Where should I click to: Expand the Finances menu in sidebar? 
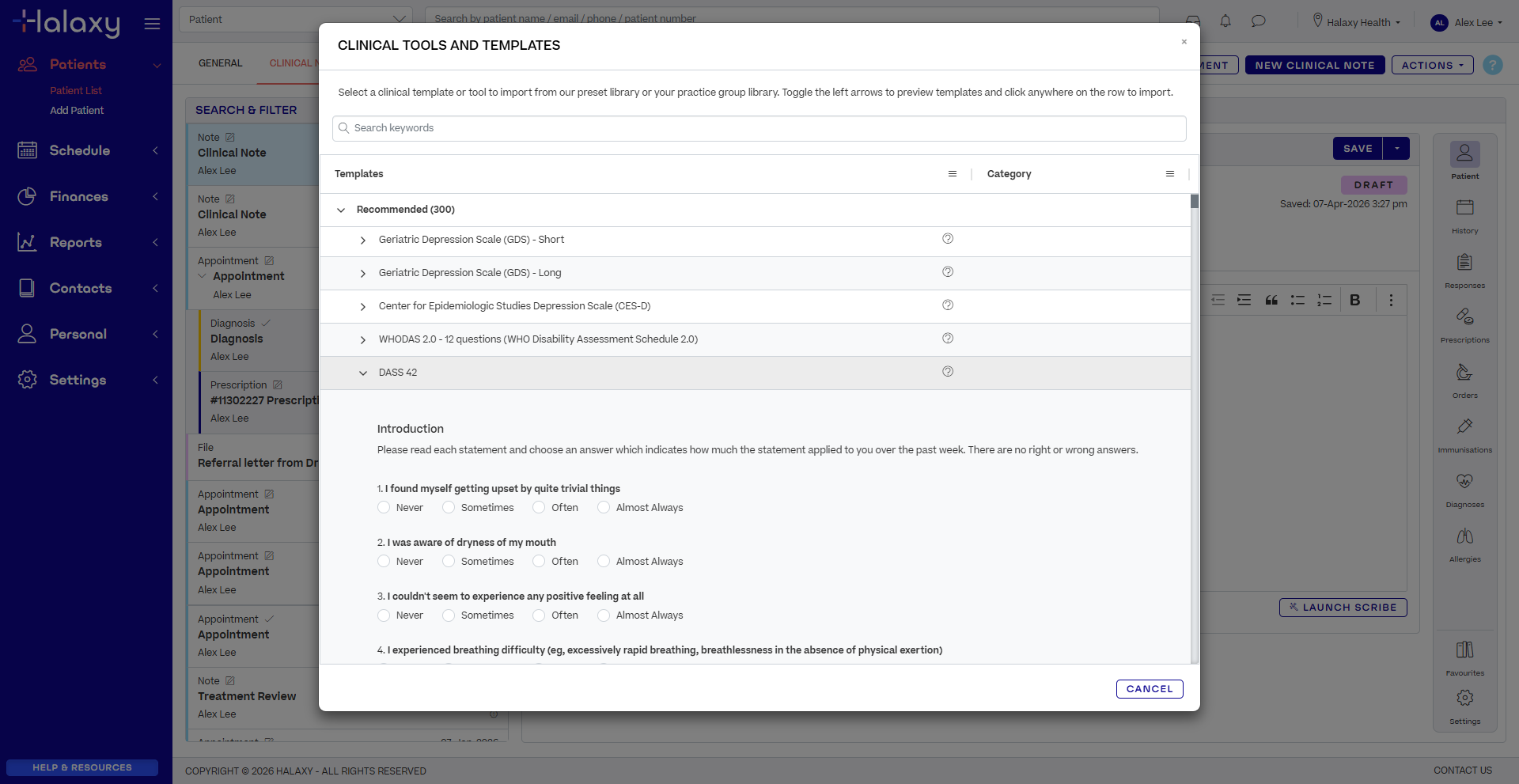pos(86,196)
